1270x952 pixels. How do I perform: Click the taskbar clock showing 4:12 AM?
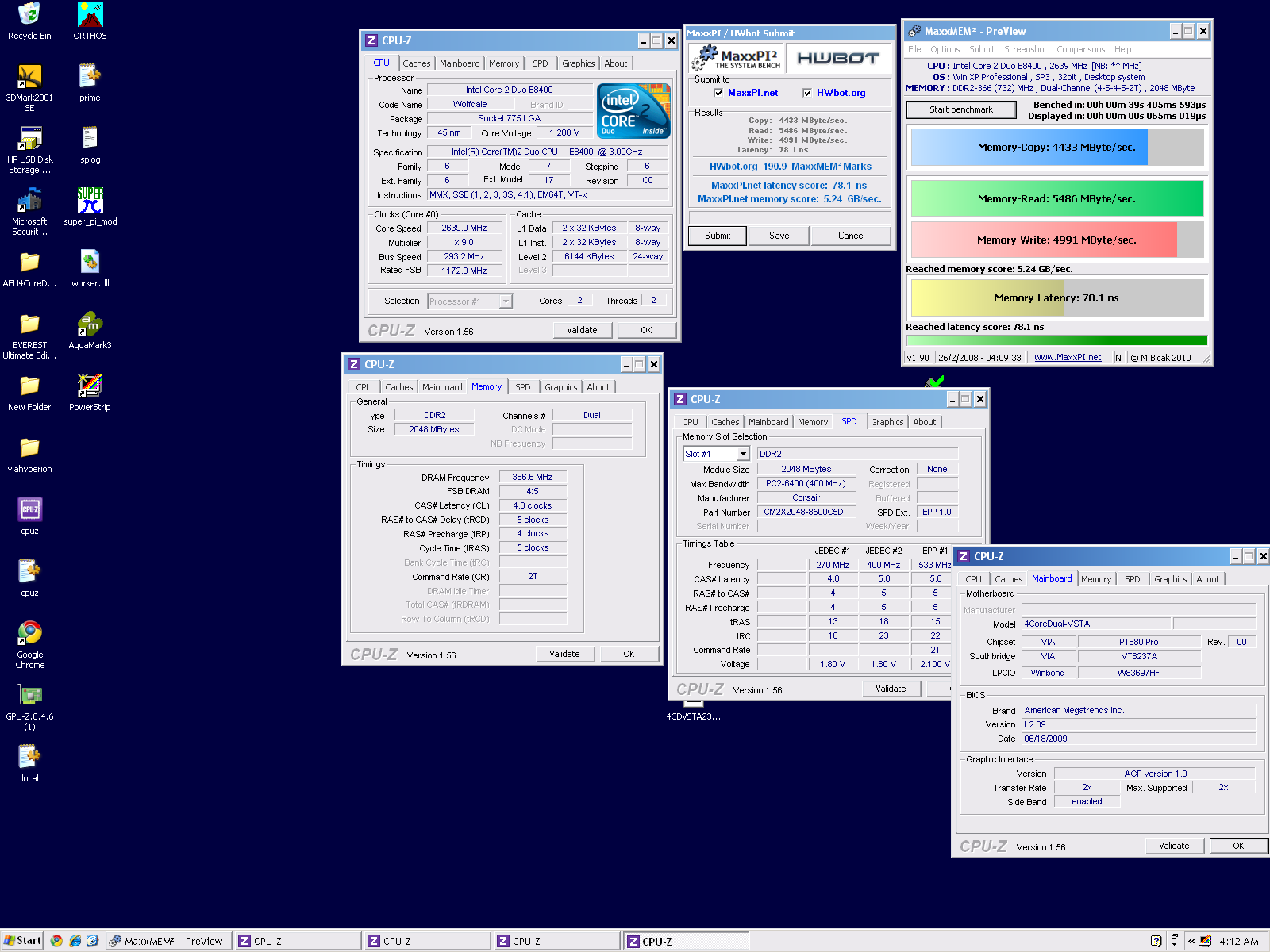pos(1239,942)
